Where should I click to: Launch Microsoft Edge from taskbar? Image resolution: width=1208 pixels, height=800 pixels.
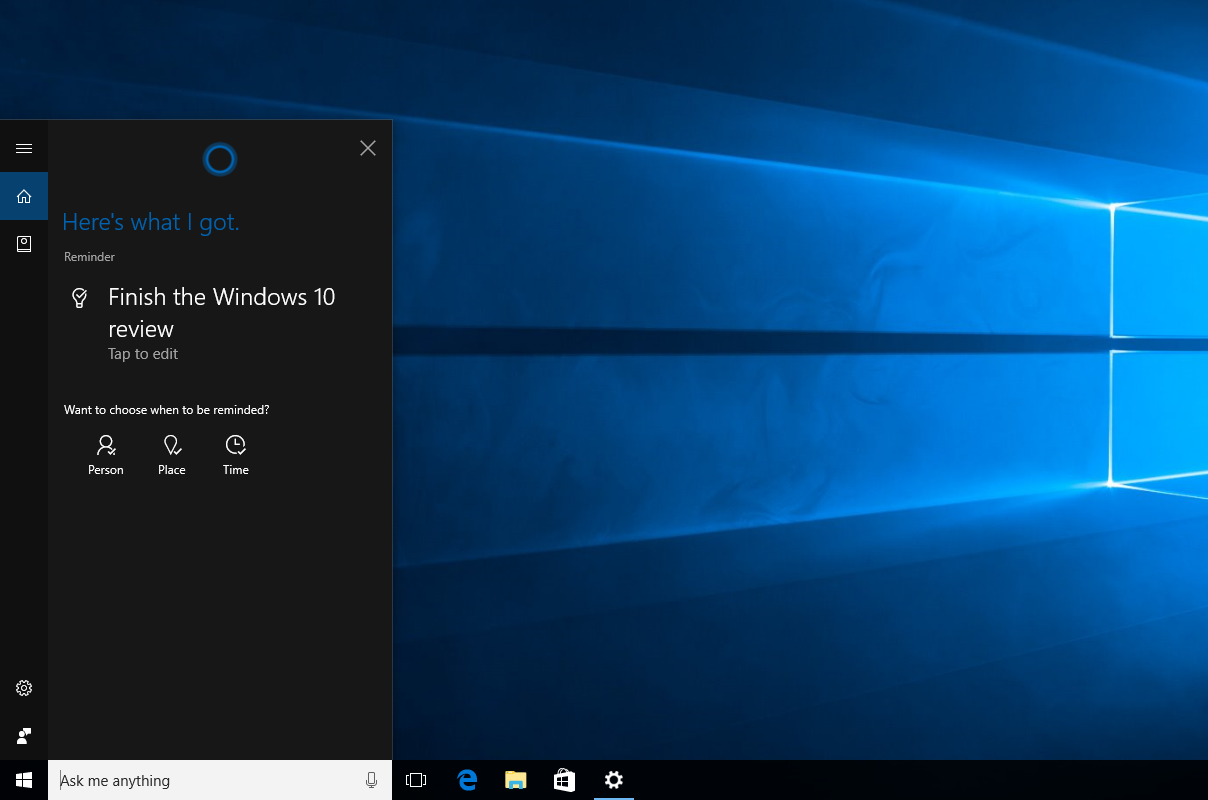pos(467,780)
